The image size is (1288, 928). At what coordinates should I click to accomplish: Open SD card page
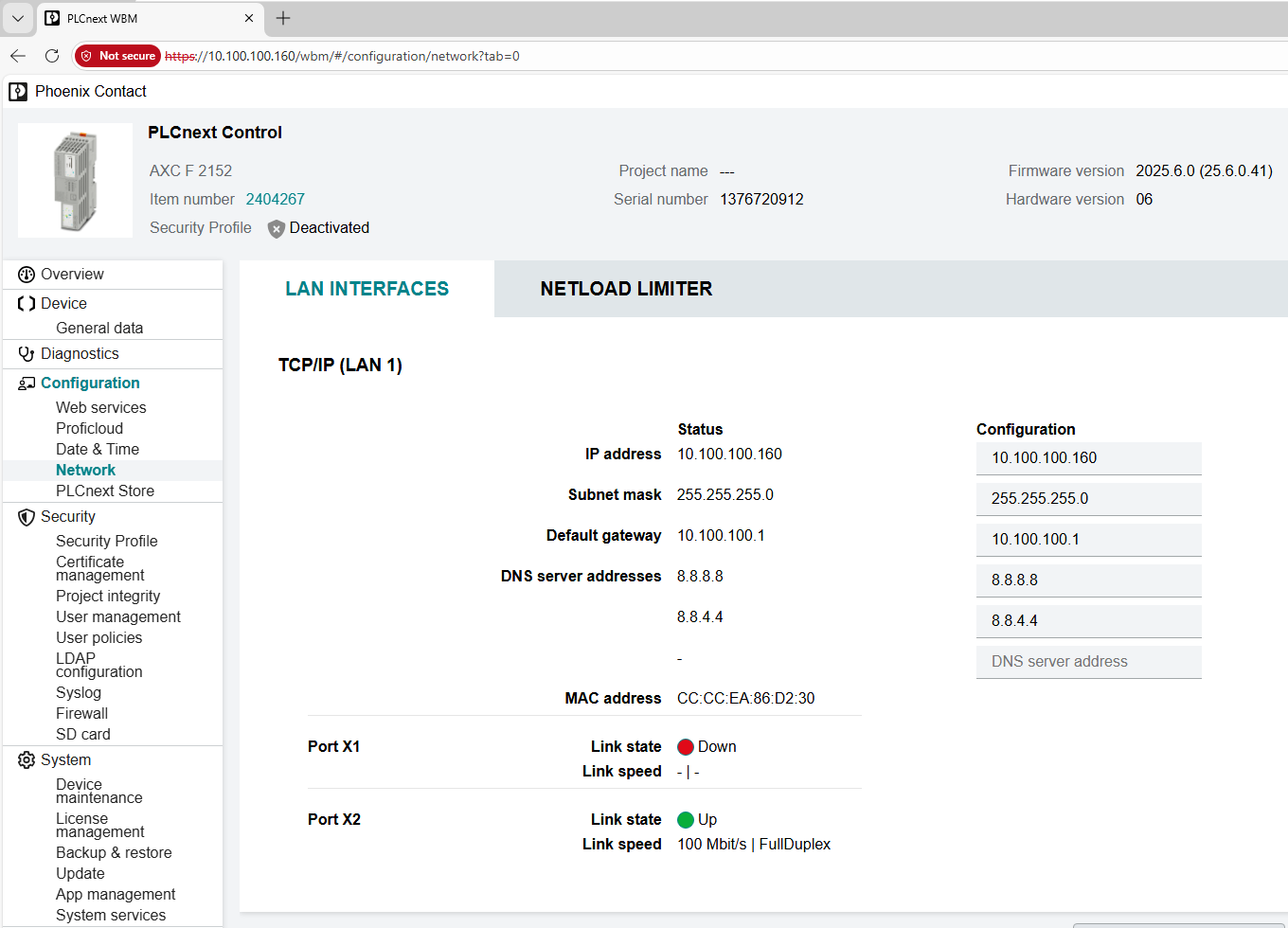[83, 735]
